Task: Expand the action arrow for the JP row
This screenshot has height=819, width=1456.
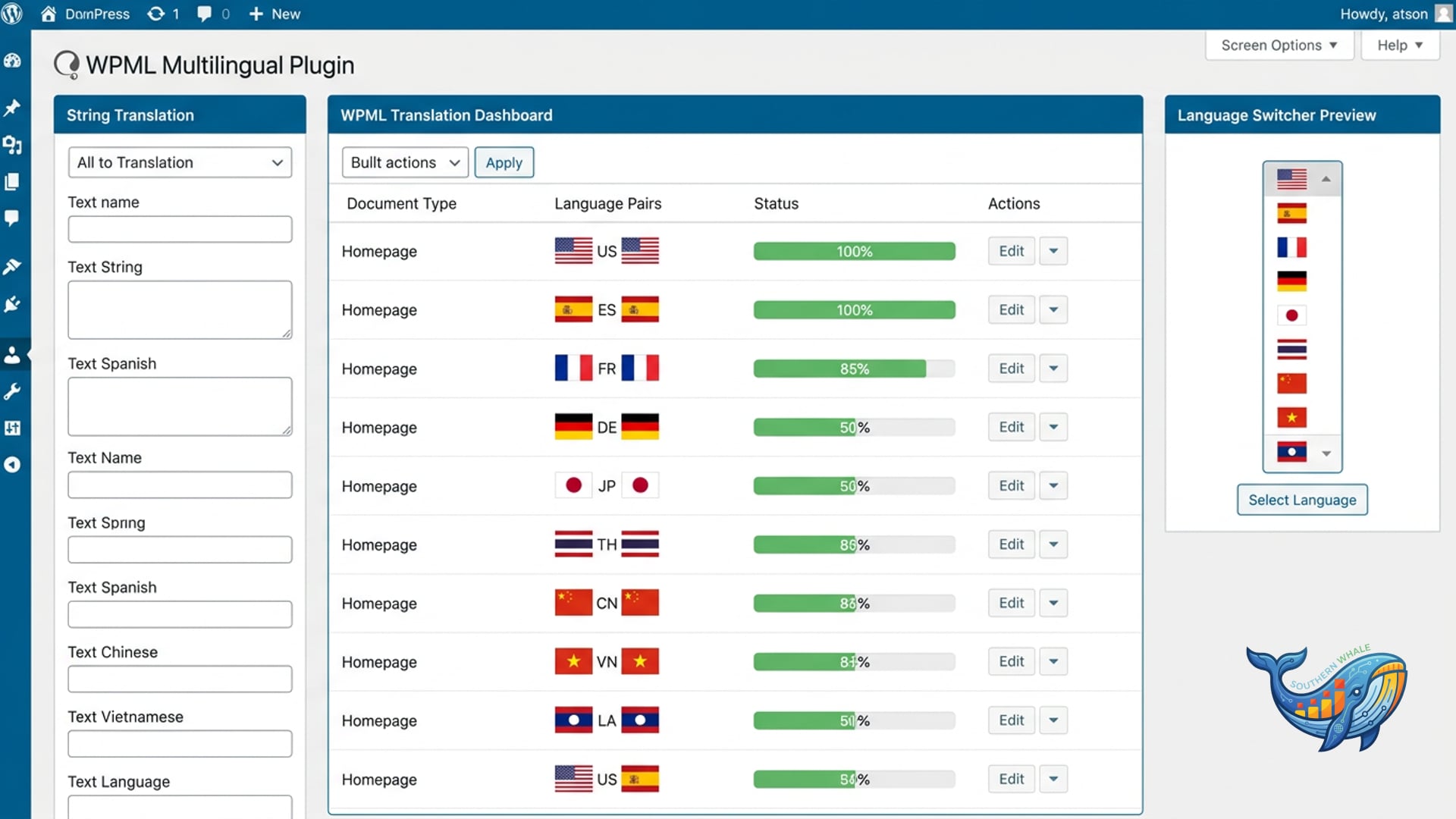Action: [1053, 485]
